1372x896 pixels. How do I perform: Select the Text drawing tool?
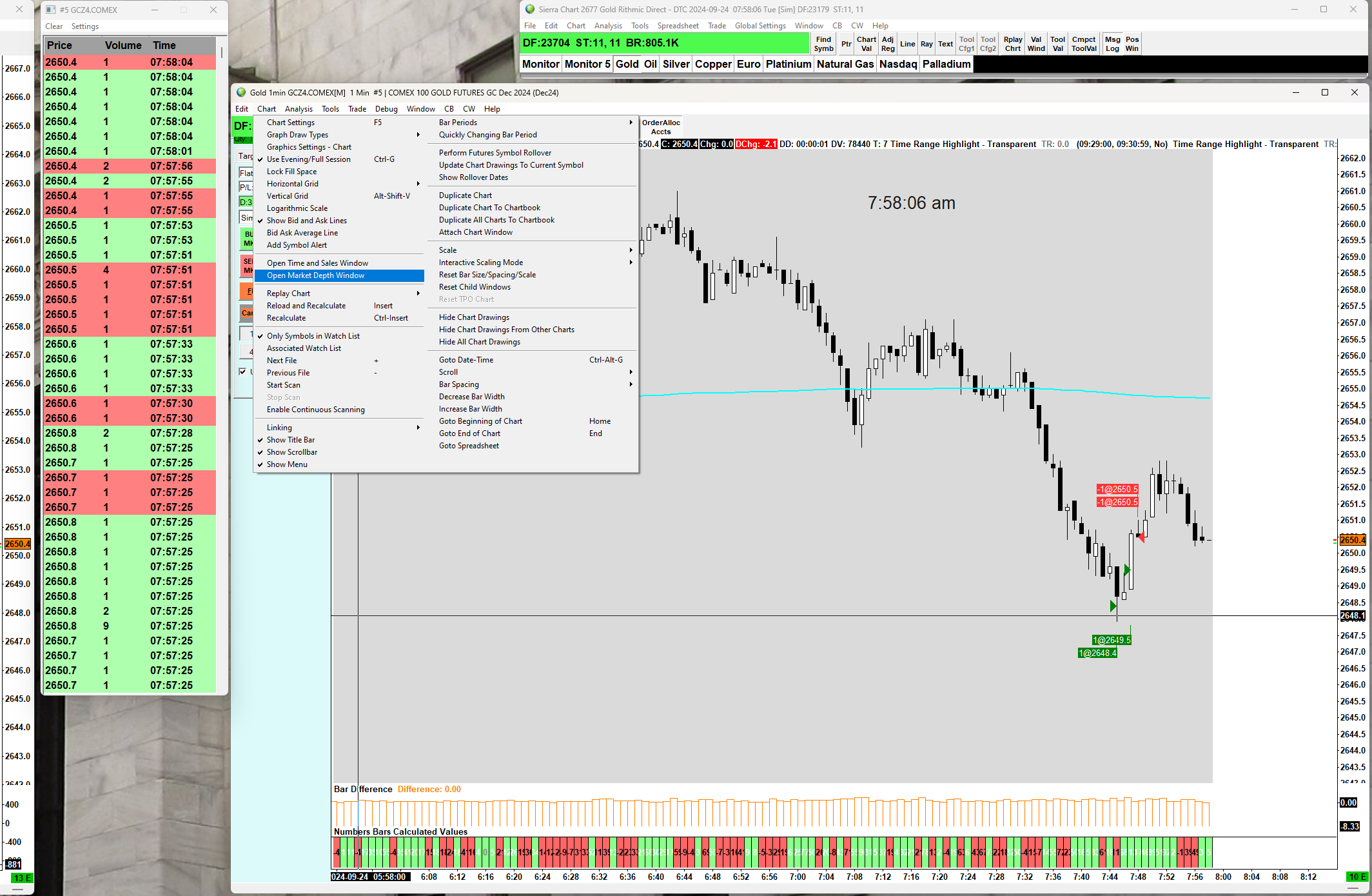(945, 44)
